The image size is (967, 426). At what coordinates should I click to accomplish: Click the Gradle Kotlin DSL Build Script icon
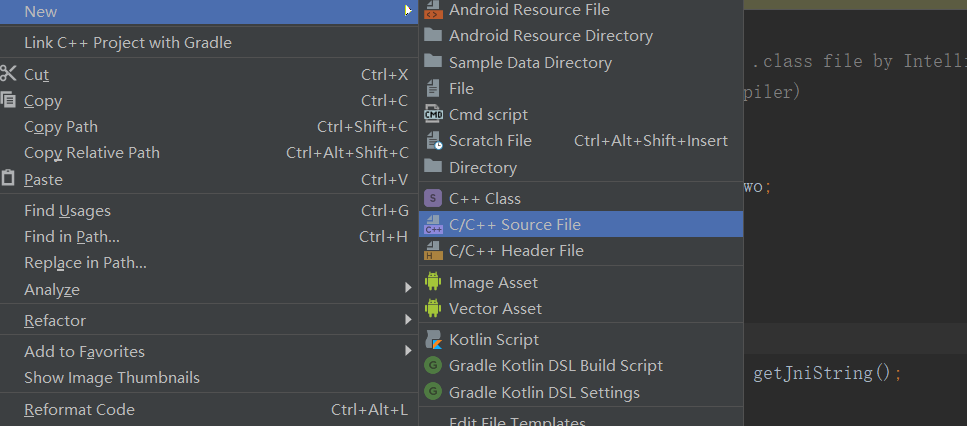(x=434, y=366)
